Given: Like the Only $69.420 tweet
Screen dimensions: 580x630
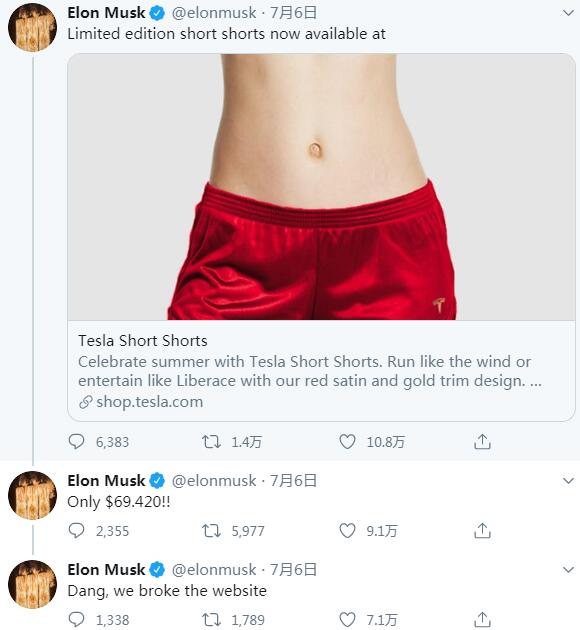Looking at the screenshot, I should pos(347,531).
